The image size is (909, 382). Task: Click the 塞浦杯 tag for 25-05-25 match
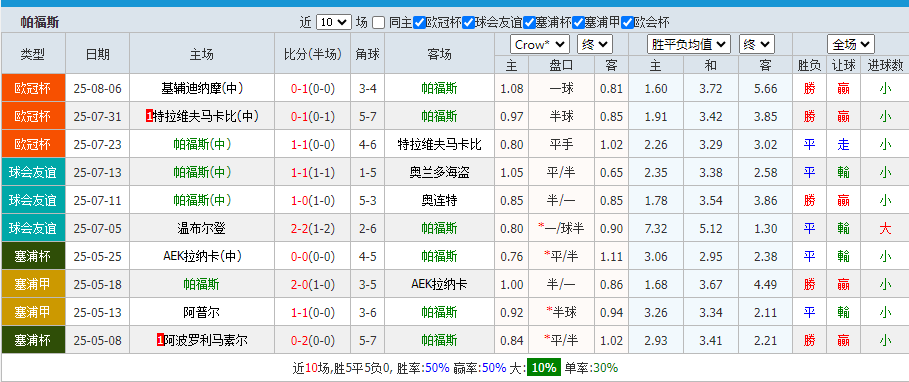click(32, 256)
